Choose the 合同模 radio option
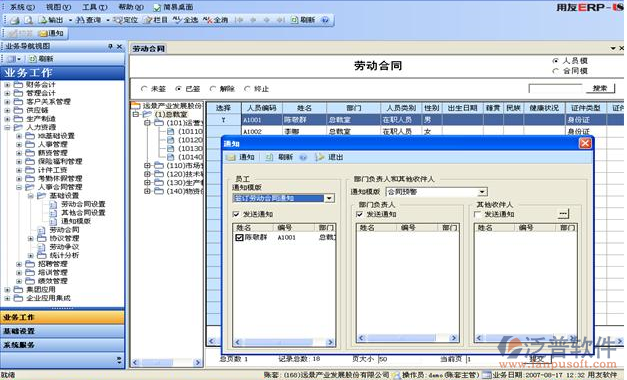Image resolution: width=627 pixels, height=380 pixels. point(555,71)
